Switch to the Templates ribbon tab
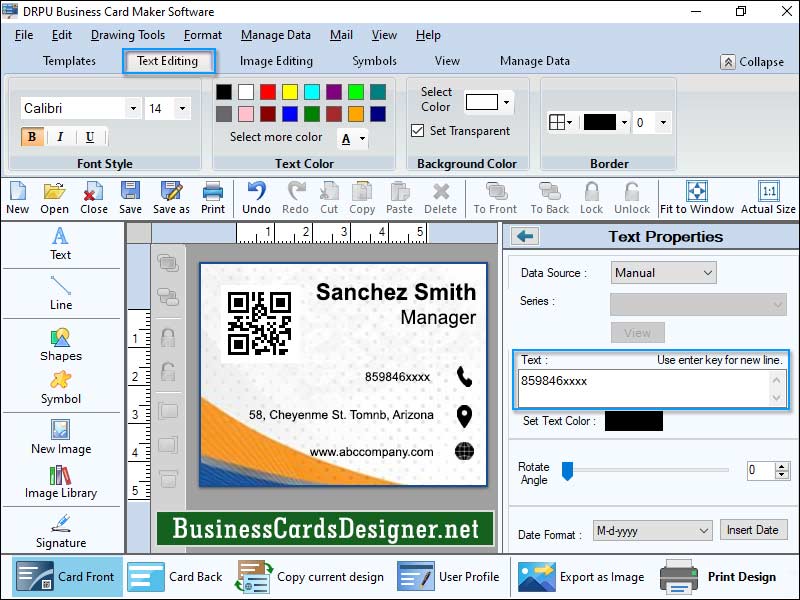The width and height of the screenshot is (800, 600). (69, 61)
